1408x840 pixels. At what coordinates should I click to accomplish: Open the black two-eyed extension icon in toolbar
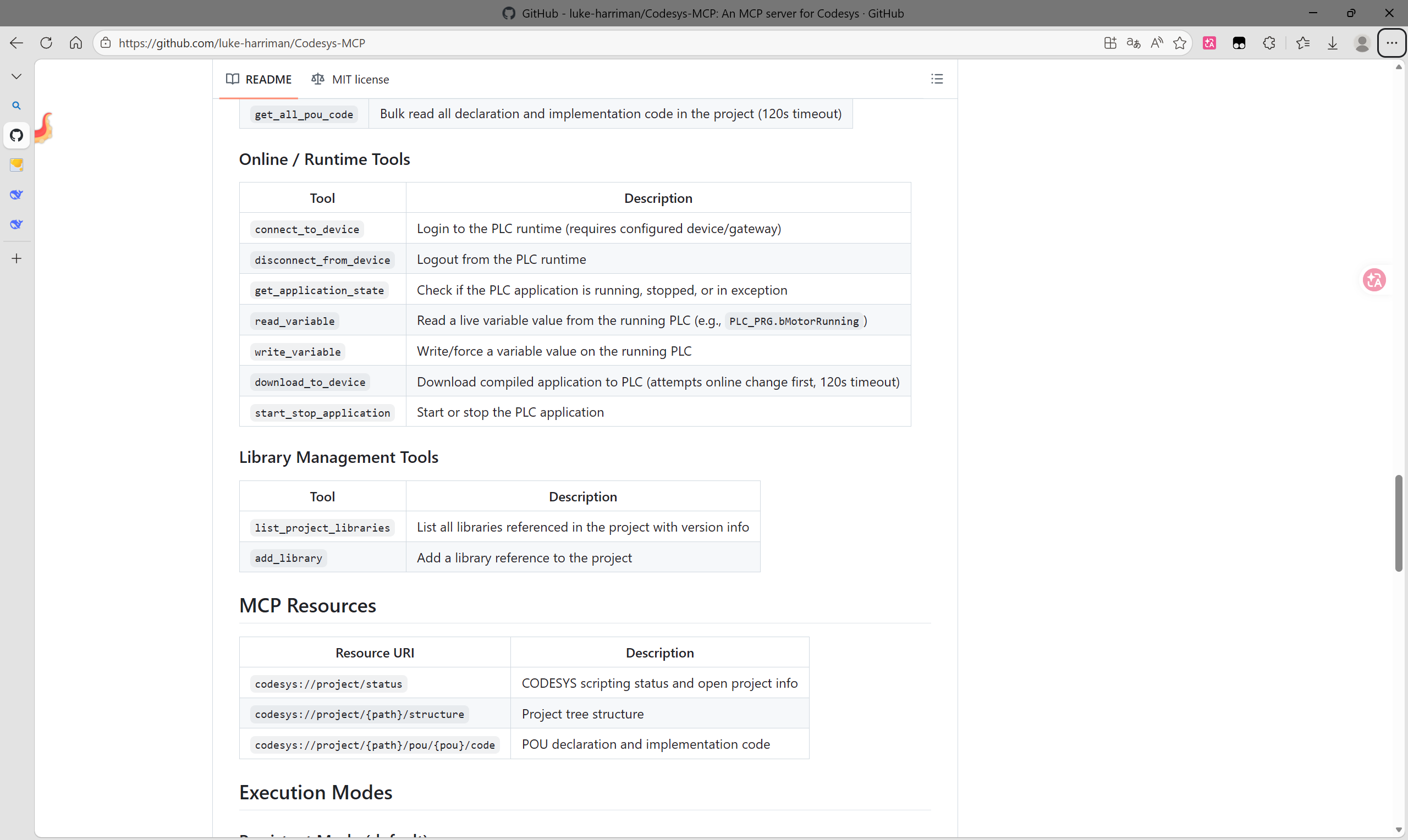[x=1239, y=43]
